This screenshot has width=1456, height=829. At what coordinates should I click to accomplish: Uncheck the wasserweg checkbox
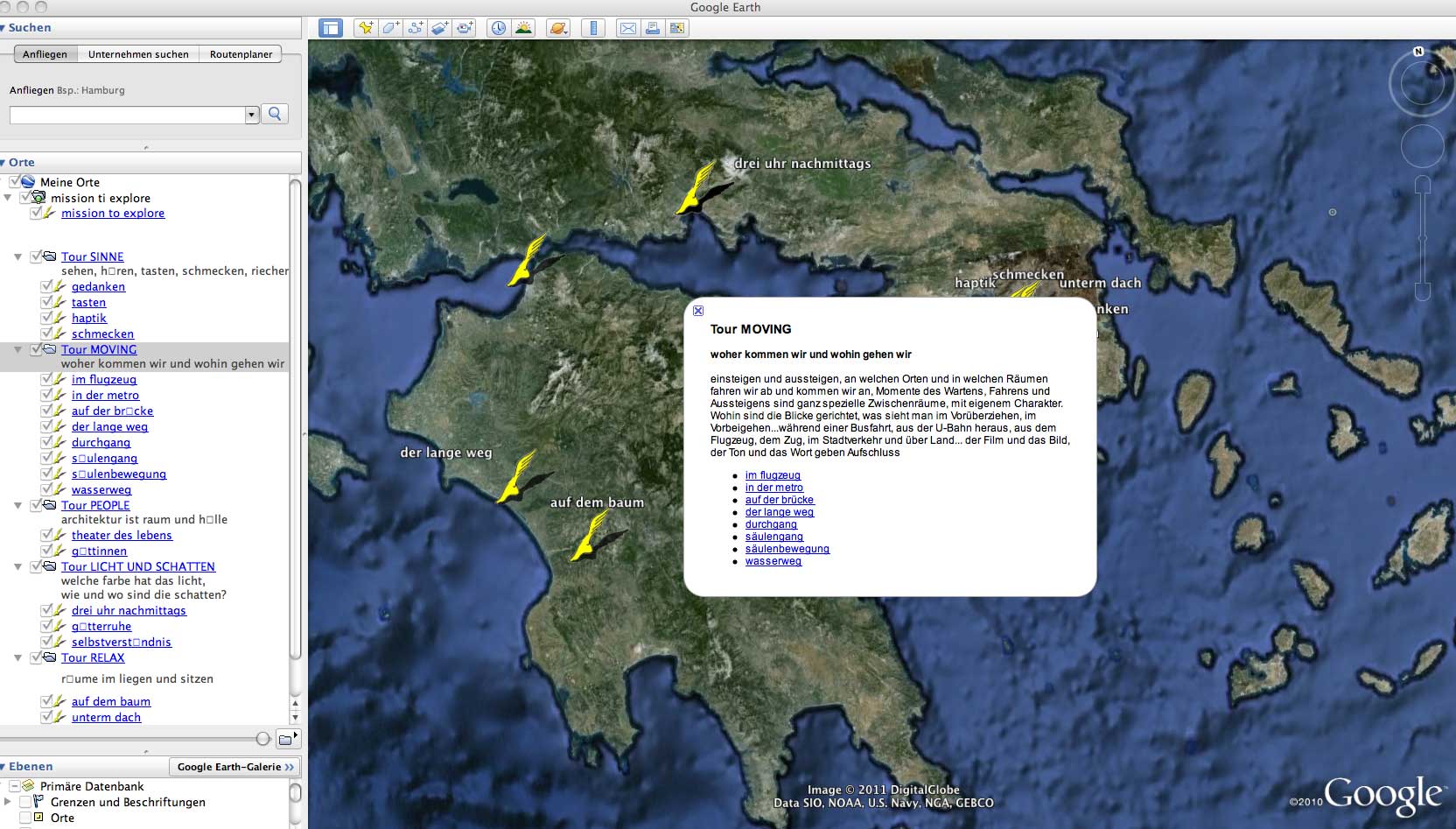click(46, 489)
